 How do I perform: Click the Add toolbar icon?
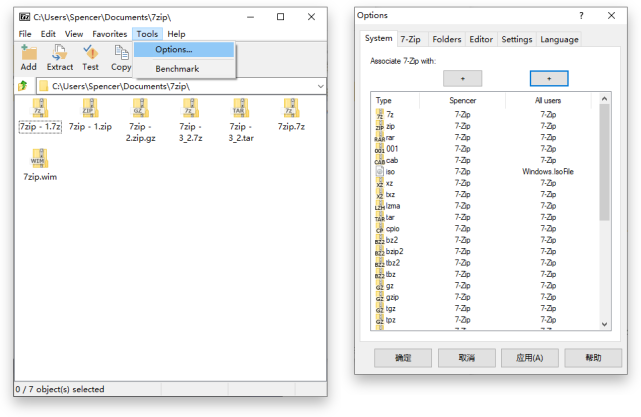click(29, 52)
